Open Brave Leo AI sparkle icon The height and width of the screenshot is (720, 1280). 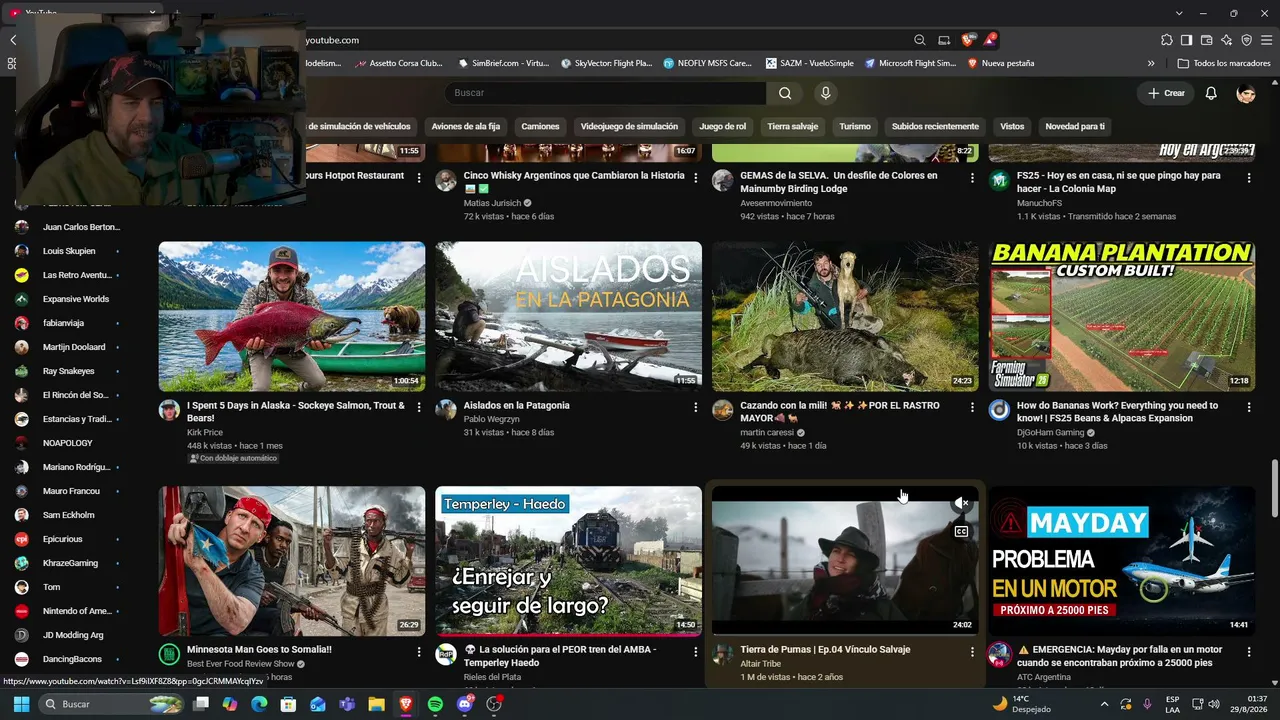click(1227, 40)
